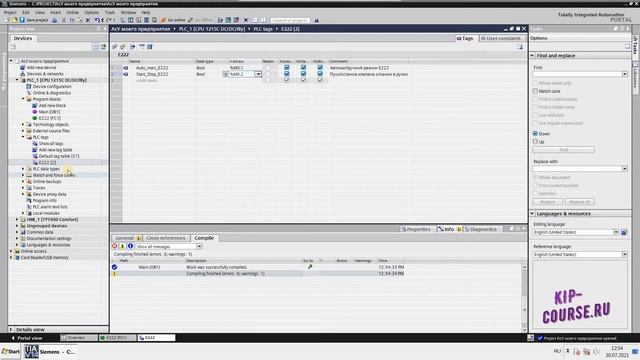Collapse the Project tree panel arrow
Screen dimensions: 640x360
click(x=105, y=29)
